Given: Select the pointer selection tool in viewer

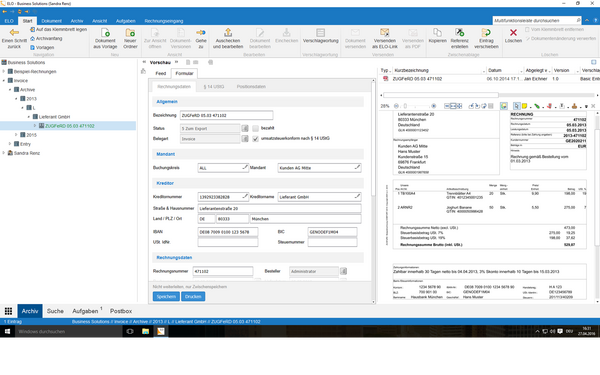Looking at the screenshot, I should click(x=517, y=106).
